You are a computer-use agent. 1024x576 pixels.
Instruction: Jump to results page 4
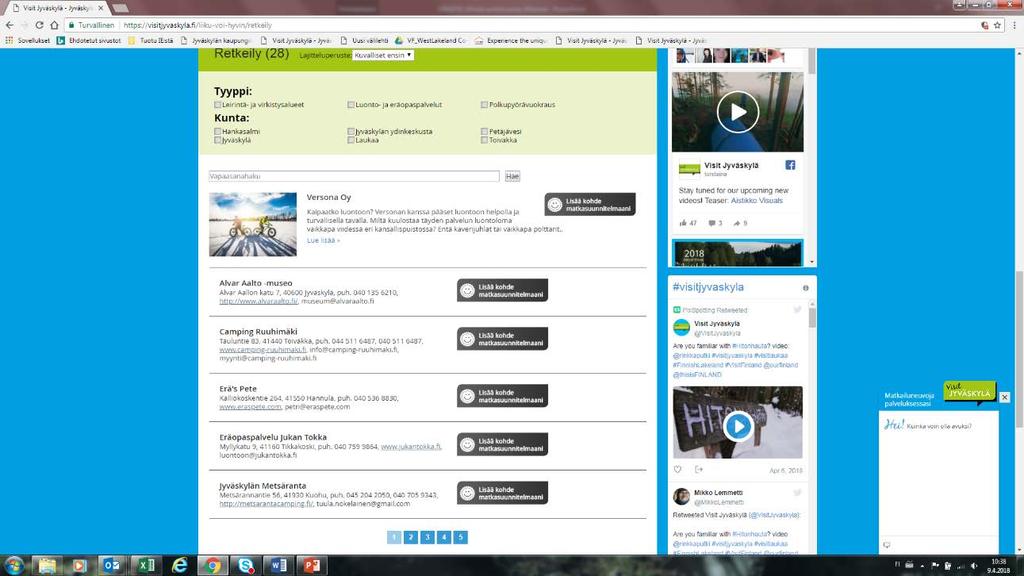pos(443,537)
